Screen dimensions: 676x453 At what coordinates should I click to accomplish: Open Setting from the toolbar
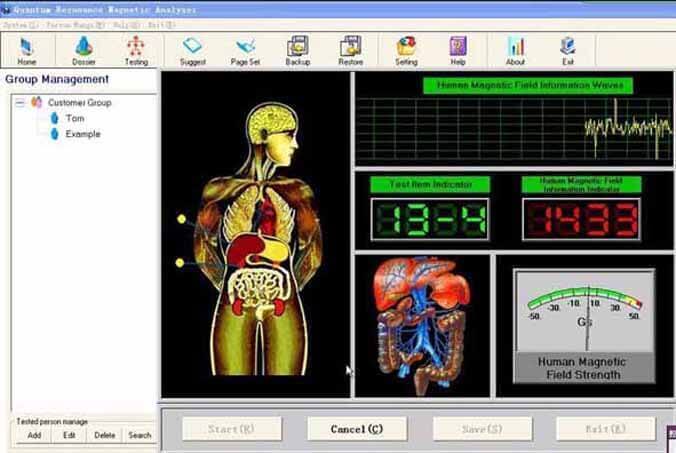406,50
